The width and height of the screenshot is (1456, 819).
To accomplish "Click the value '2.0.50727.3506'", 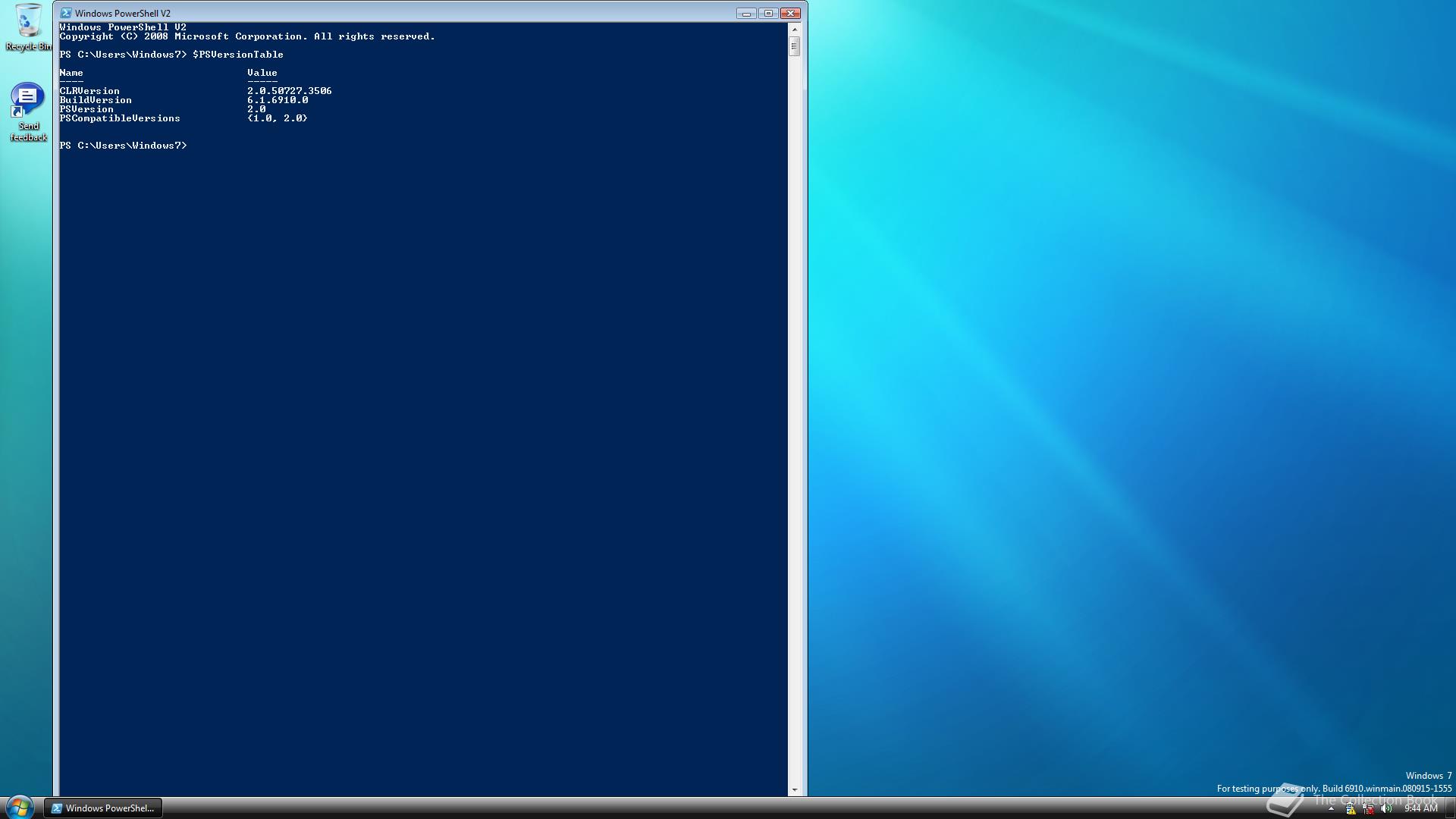I will [x=290, y=91].
